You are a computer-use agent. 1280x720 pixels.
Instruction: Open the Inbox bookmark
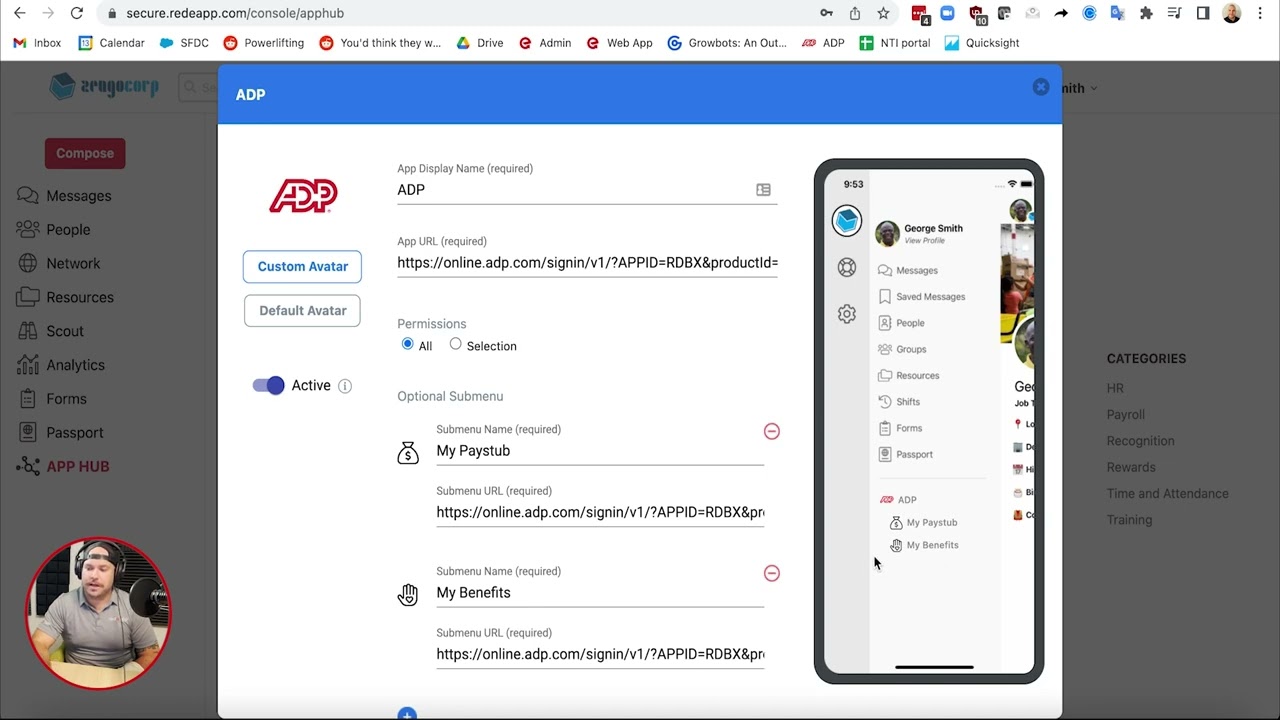[x=37, y=43]
